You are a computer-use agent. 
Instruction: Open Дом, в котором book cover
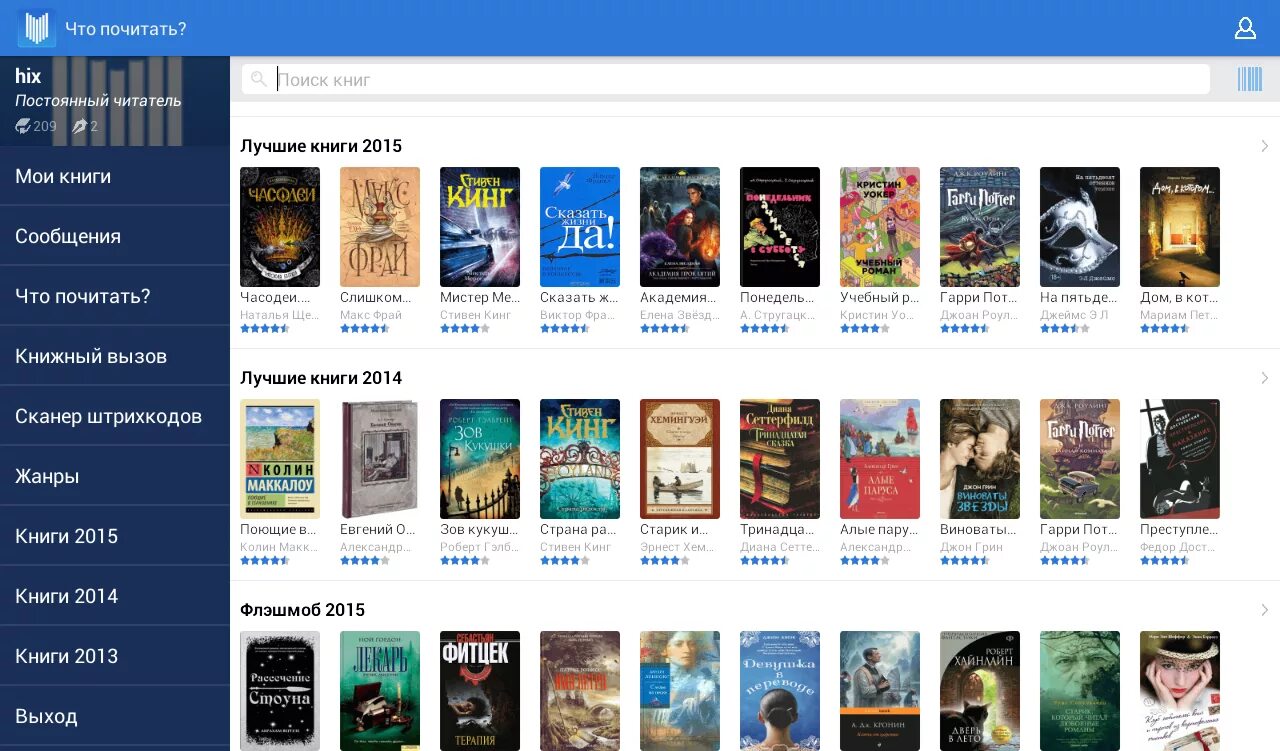[1180, 227]
